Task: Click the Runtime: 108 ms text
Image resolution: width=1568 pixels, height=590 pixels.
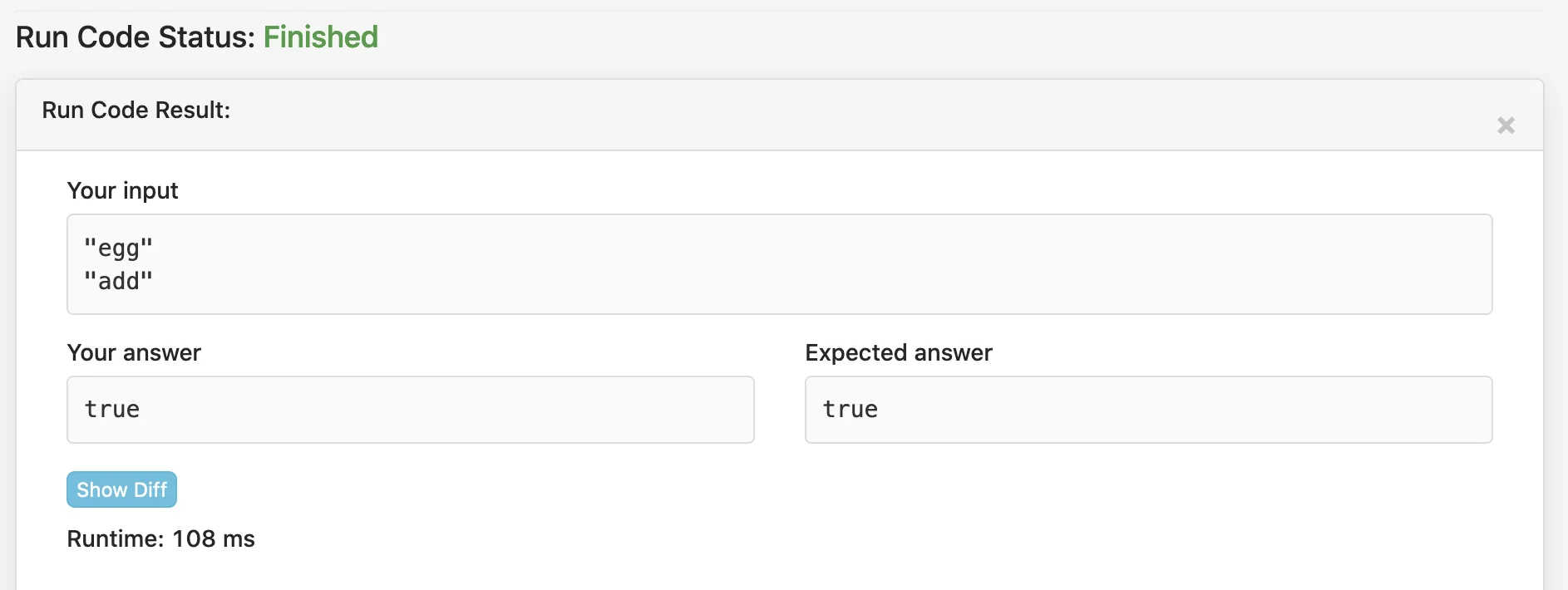Action: pyautogui.click(x=161, y=538)
